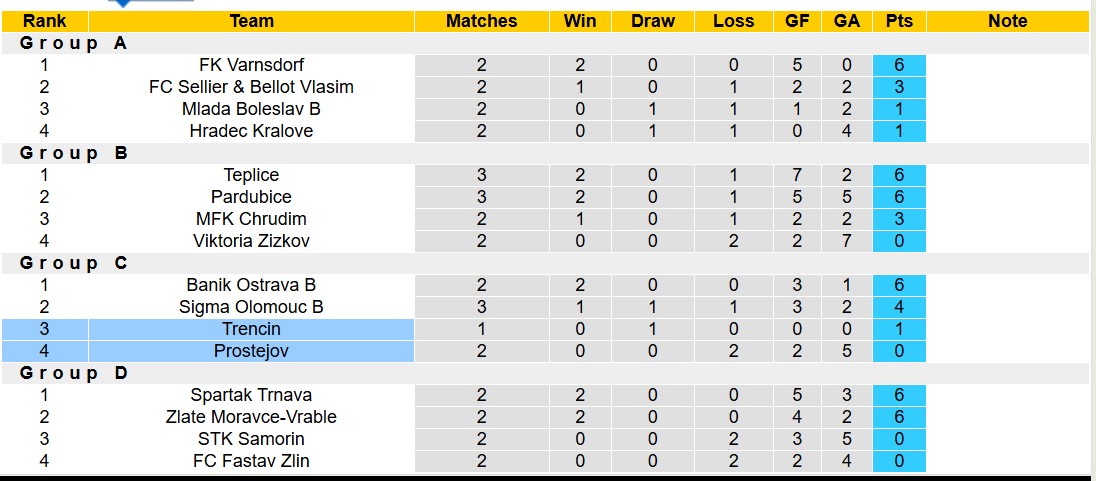This screenshot has height=481, width=1096.
Task: Click the Win column header
Action: 580,21
